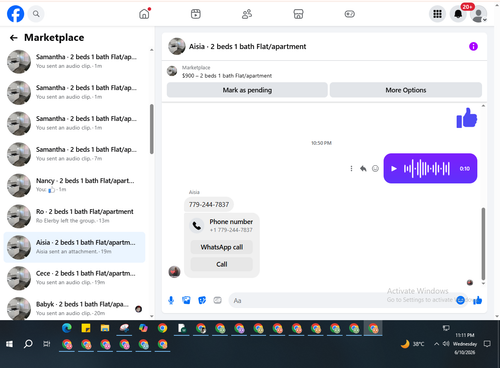The height and width of the screenshot is (368, 500).
Task: Click Aisia's avatar in chat header
Action: [177, 46]
